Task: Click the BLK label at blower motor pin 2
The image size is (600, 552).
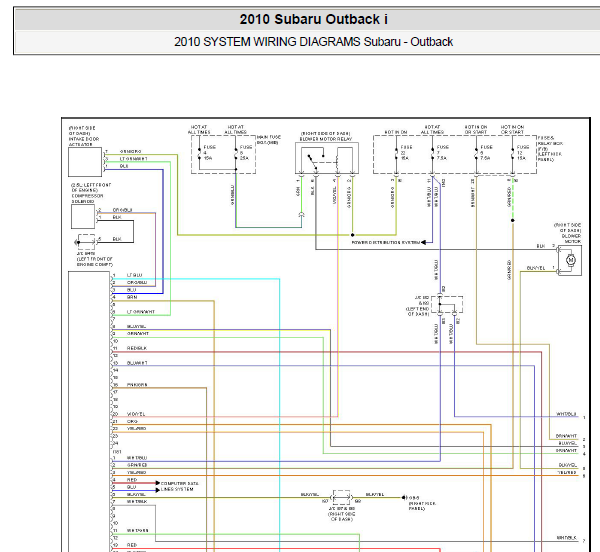Action: coord(541,246)
